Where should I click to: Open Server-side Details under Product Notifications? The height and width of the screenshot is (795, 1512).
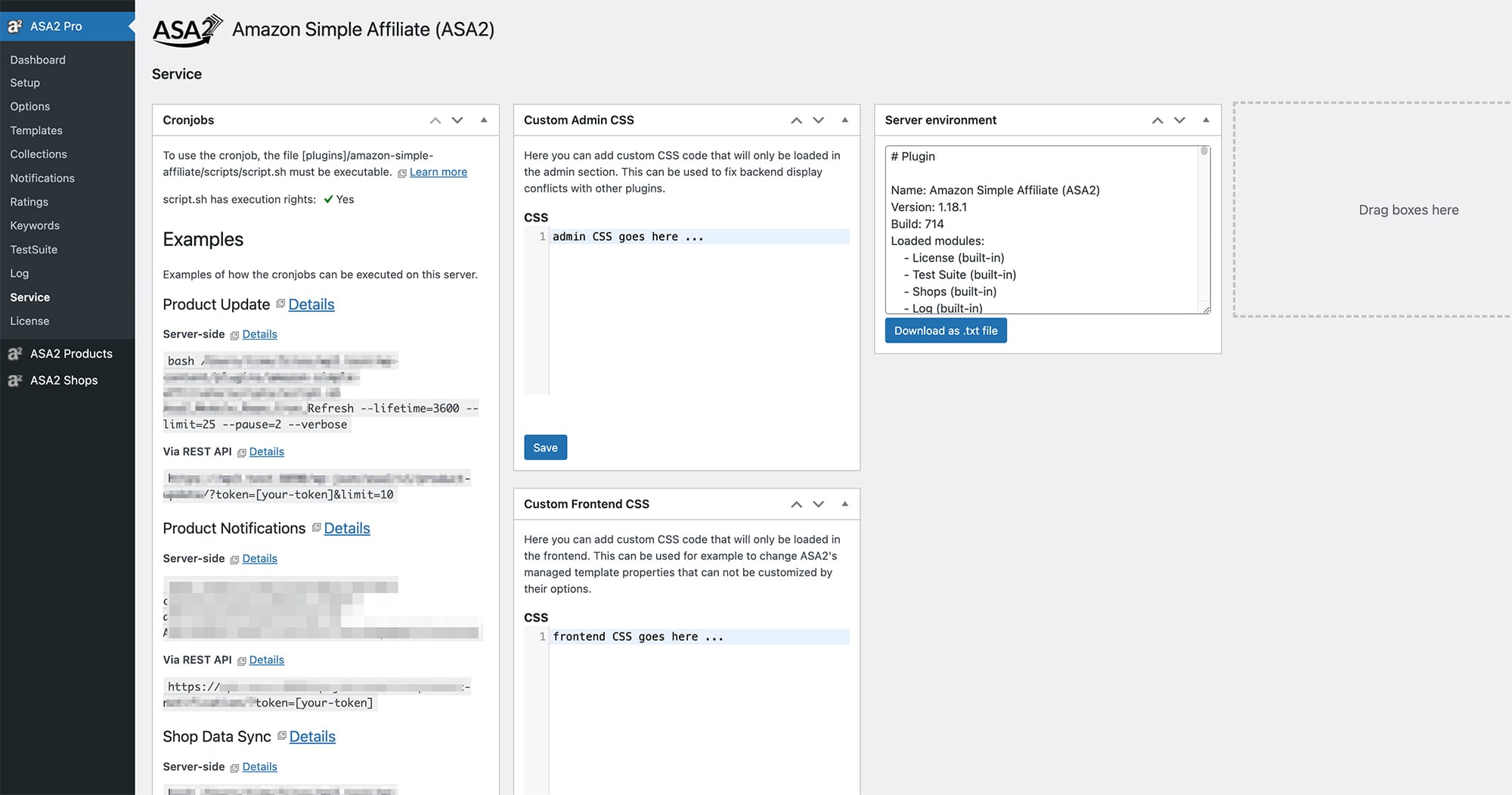[259, 559]
